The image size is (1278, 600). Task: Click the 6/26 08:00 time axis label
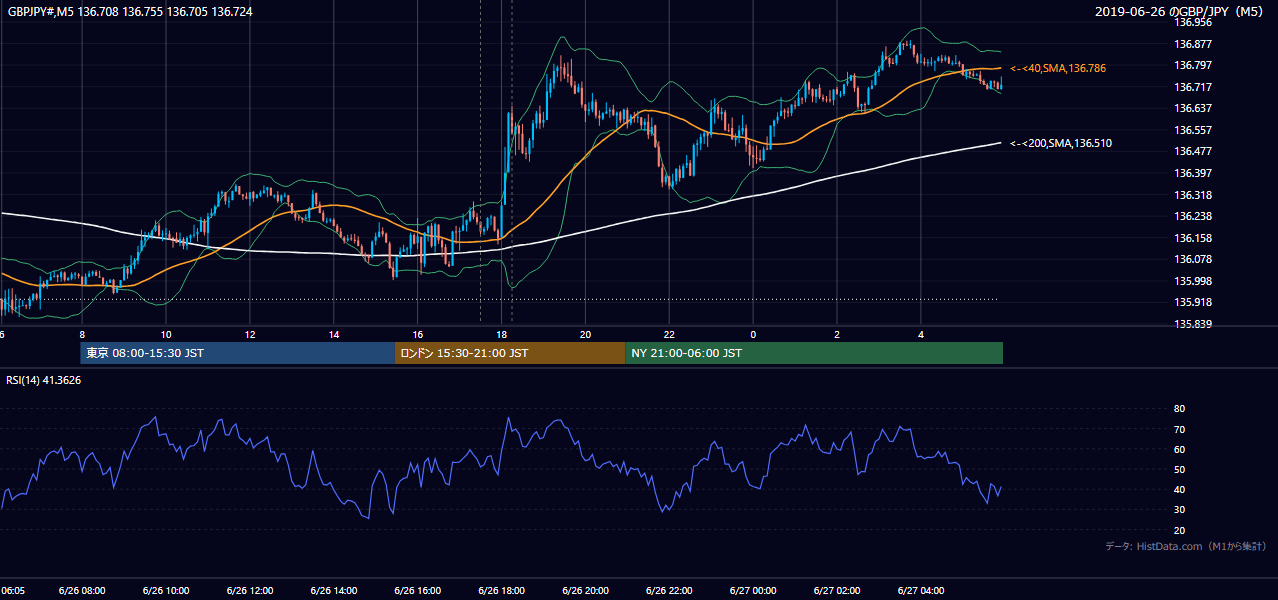point(80,590)
